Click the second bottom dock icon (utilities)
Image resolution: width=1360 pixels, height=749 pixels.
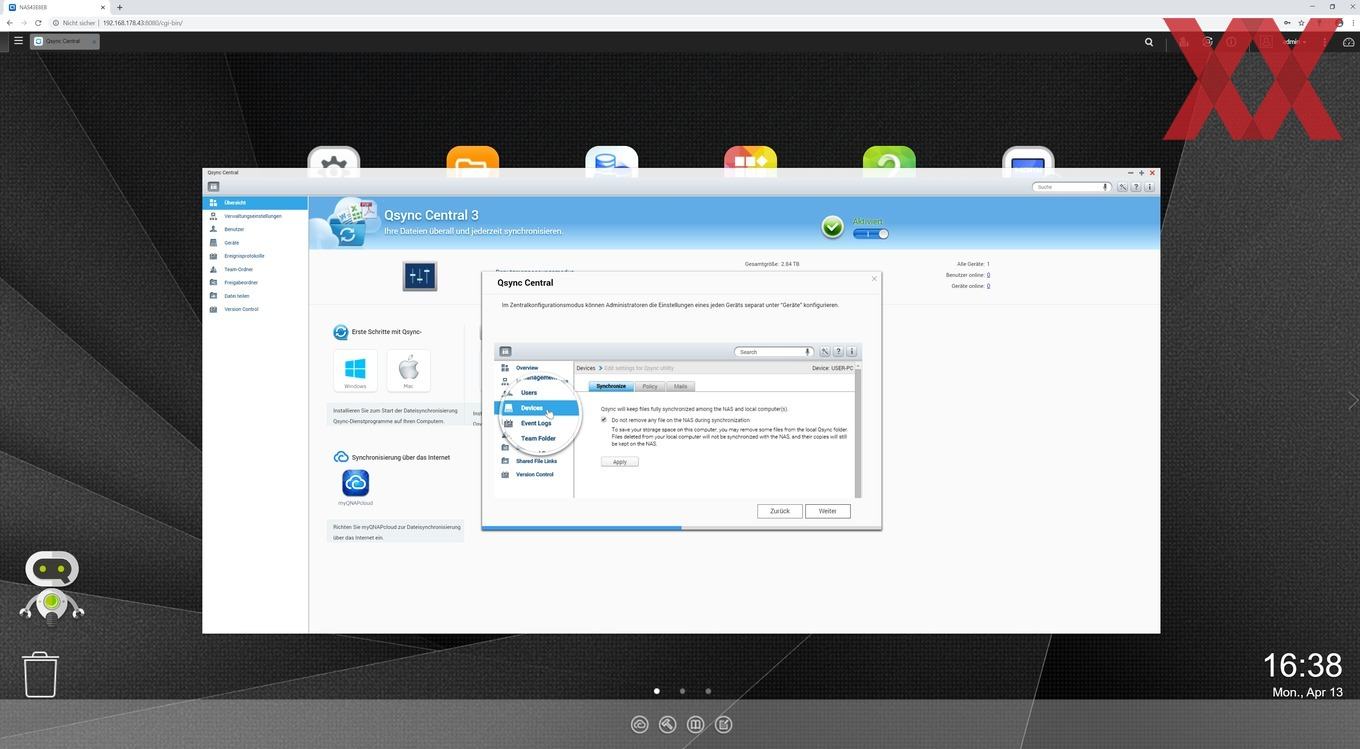(x=668, y=725)
